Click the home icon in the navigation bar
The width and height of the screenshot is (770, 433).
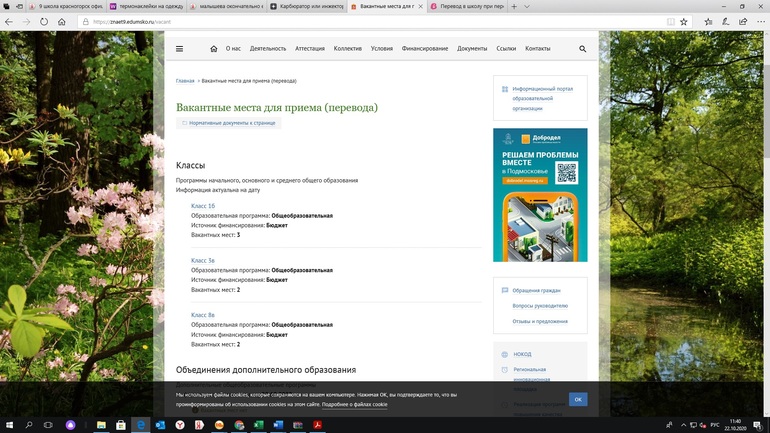pyautogui.click(x=213, y=48)
